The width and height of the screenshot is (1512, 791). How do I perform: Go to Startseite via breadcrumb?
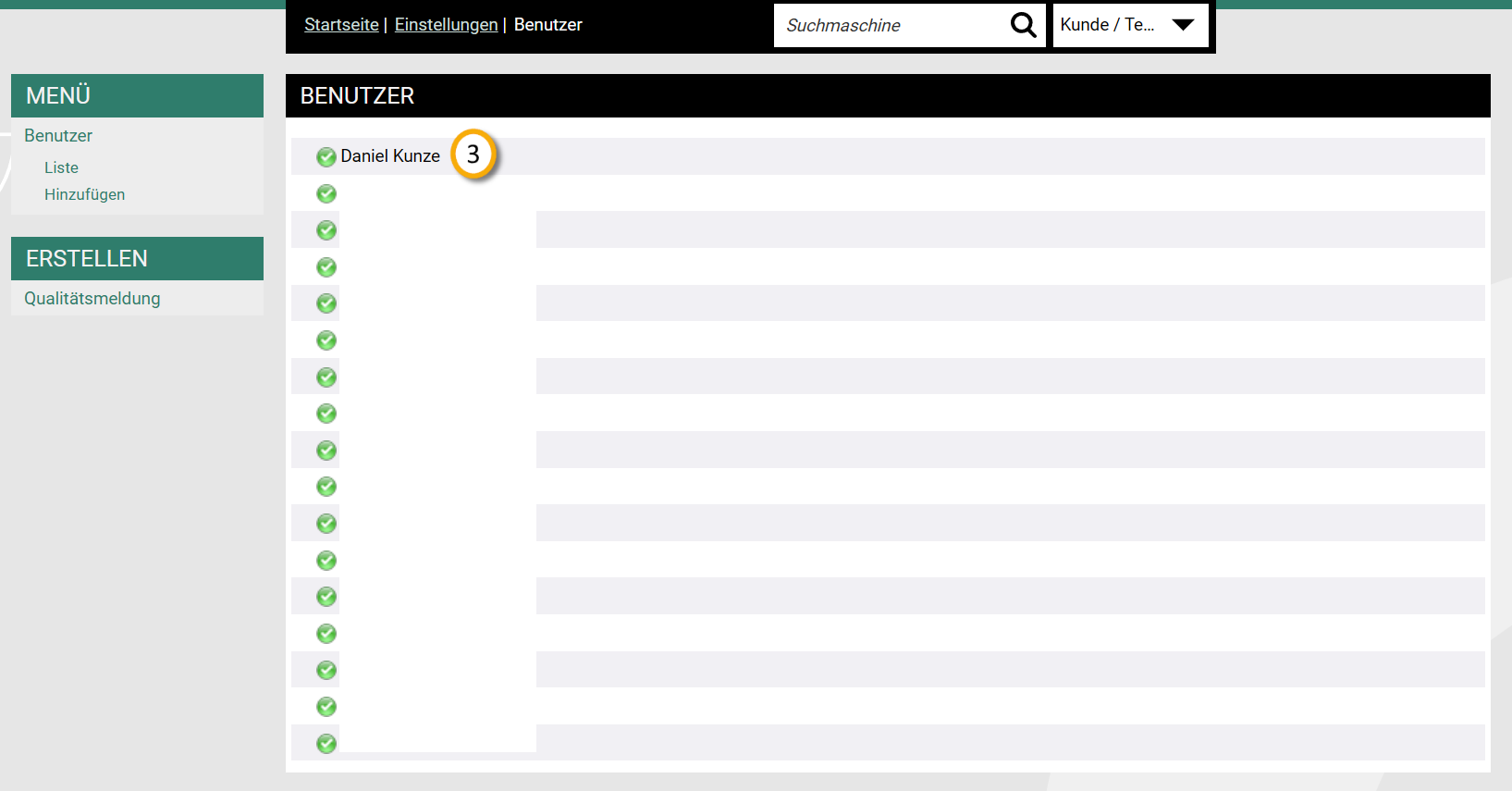341,25
